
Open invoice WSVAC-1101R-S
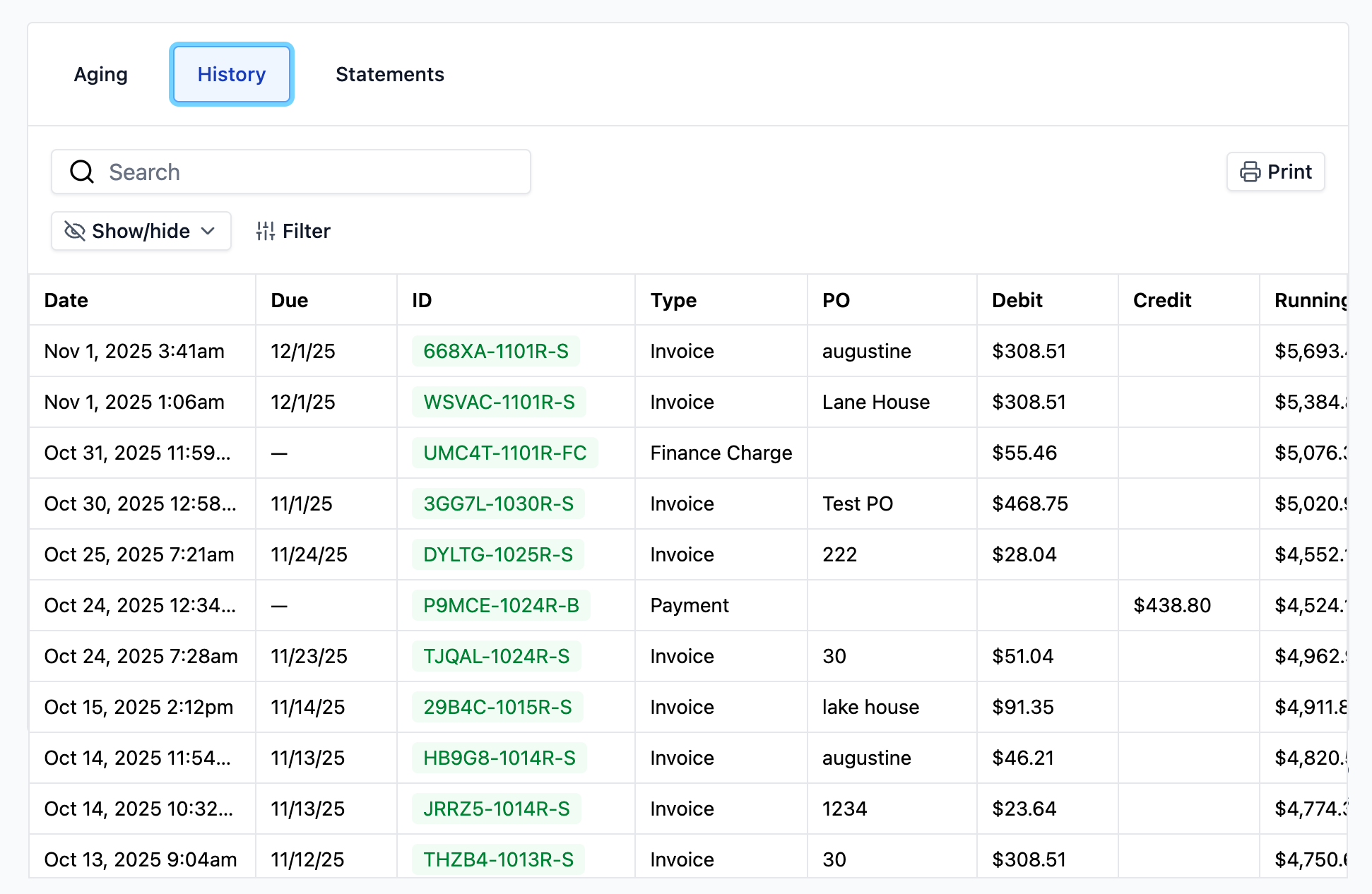coord(499,402)
